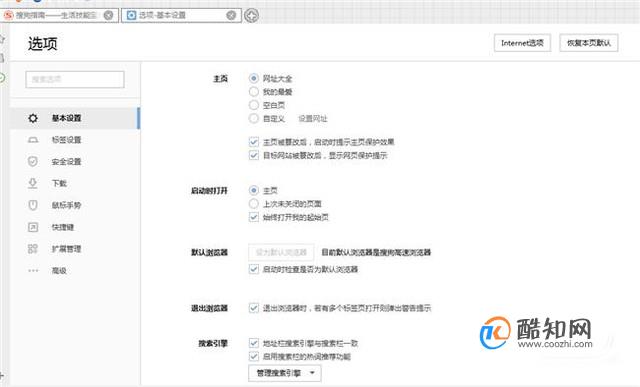Open 基本设置 in the sidebar
Viewport: 640px width, 387px height.
[75, 118]
